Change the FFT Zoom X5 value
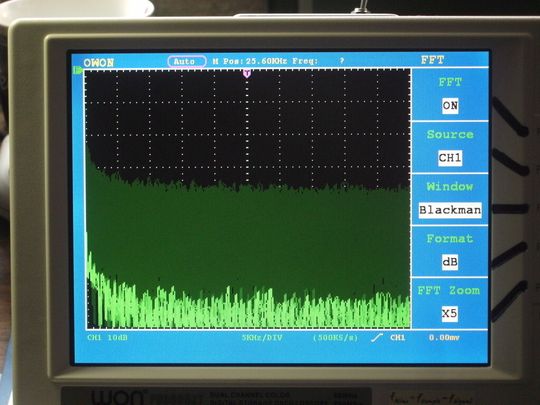This screenshot has width=540, height=405. point(450,313)
